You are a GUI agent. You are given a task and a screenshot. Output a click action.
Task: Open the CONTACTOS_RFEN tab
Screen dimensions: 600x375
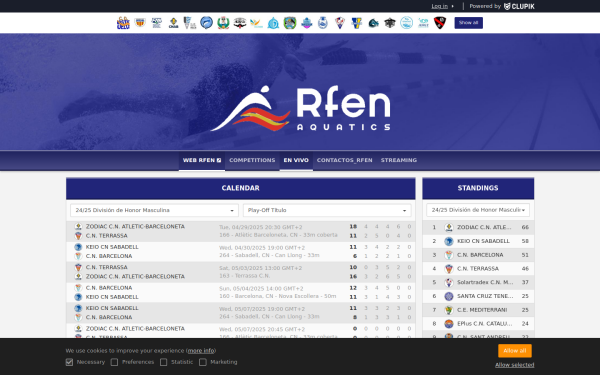tap(344, 160)
